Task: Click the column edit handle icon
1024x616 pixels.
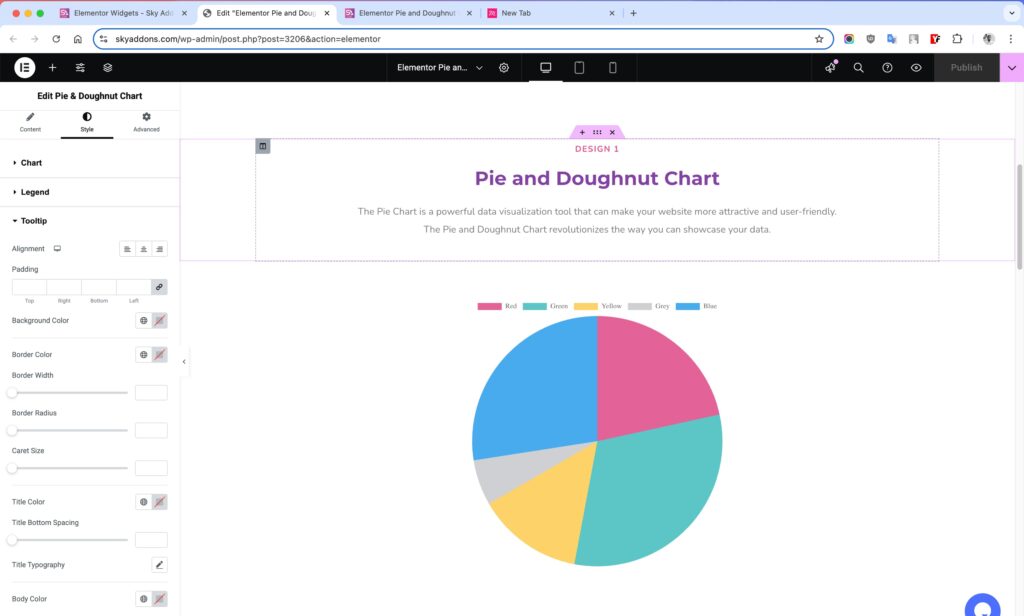Action: coord(263,146)
